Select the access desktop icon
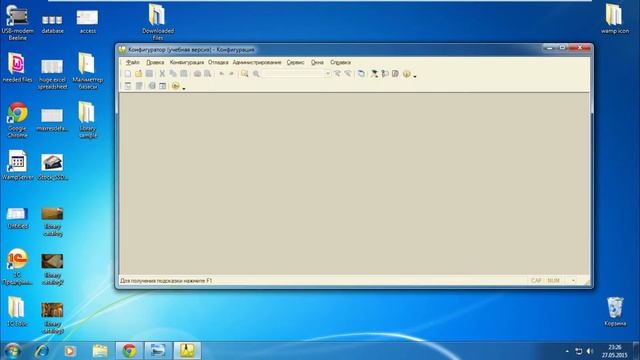 (87, 22)
